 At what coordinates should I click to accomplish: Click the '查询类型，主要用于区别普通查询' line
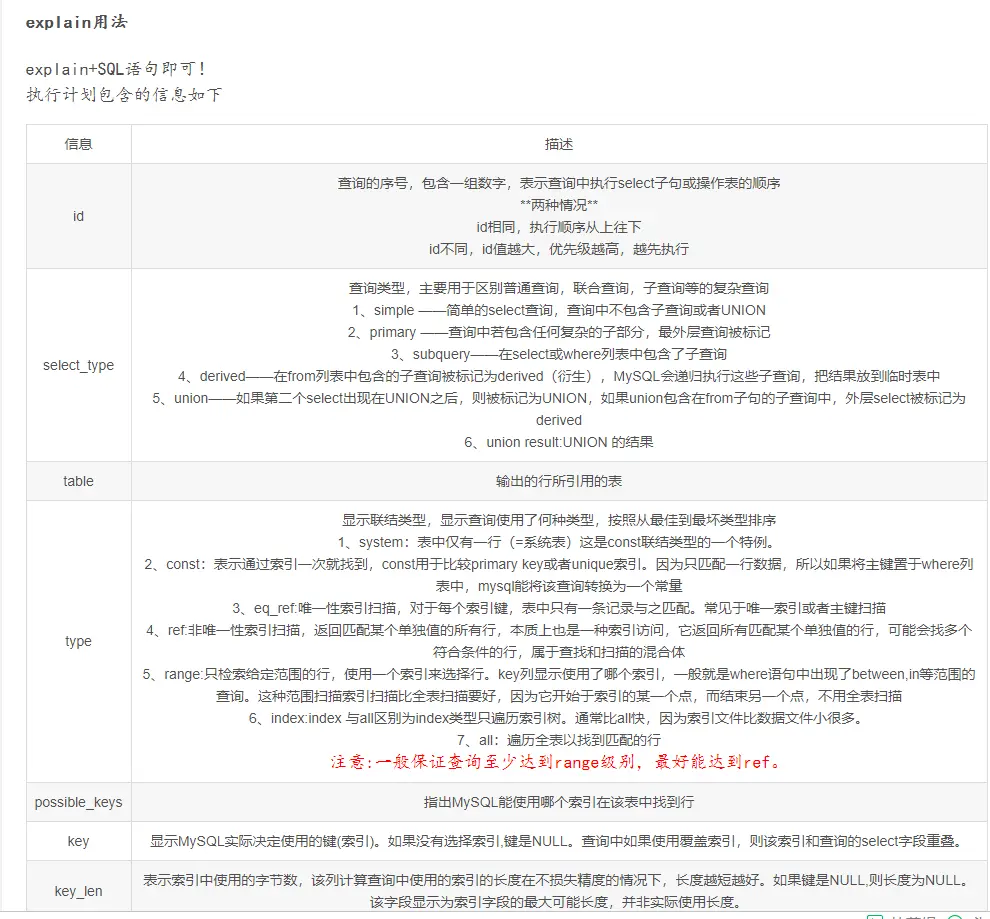(559, 288)
